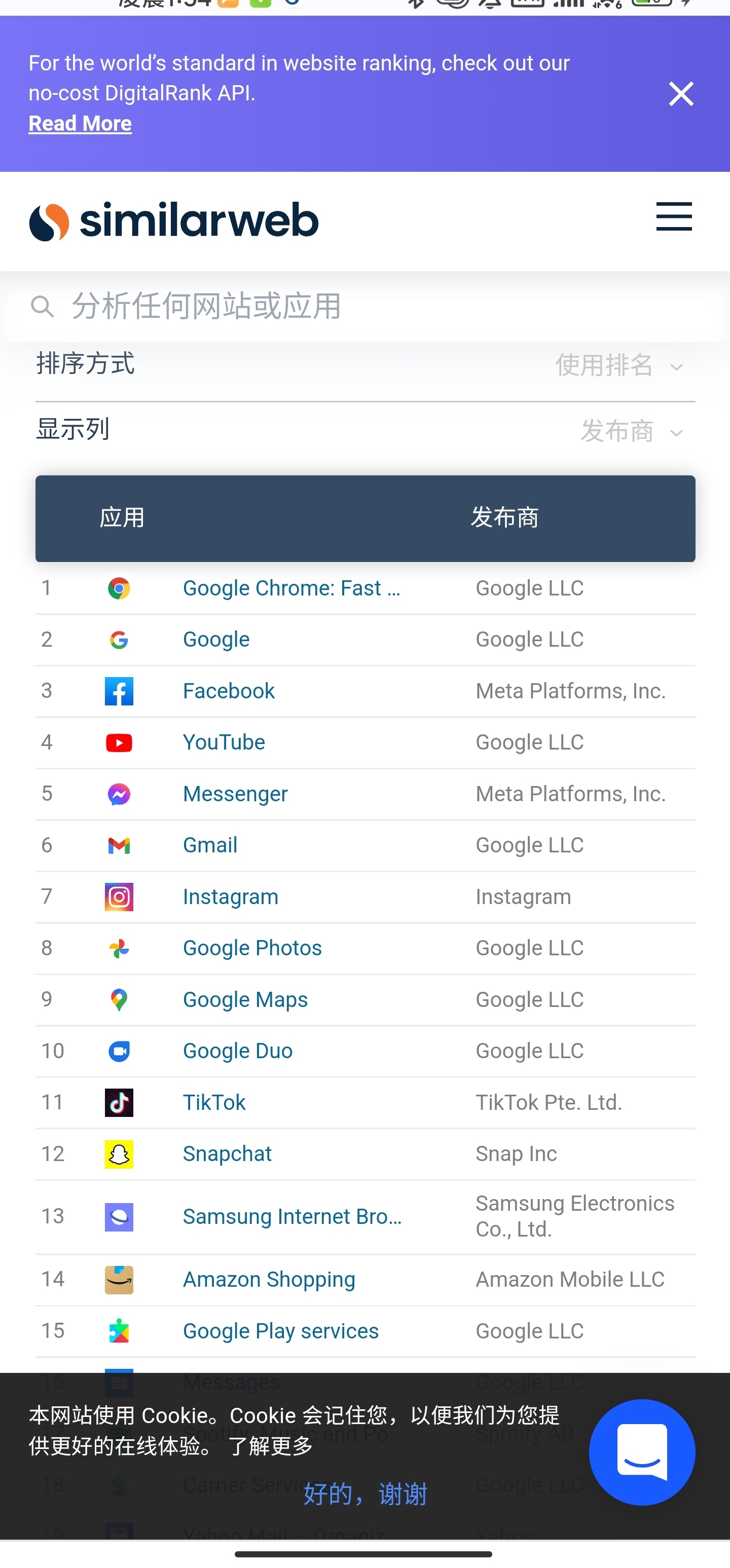This screenshot has height=1568, width=730.
Task: Tap the Gmail app icon
Action: (119, 845)
